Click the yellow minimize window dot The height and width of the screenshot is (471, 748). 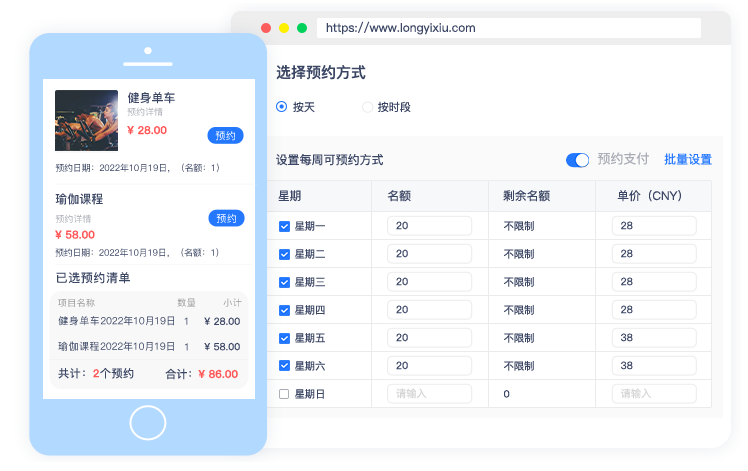(x=284, y=28)
